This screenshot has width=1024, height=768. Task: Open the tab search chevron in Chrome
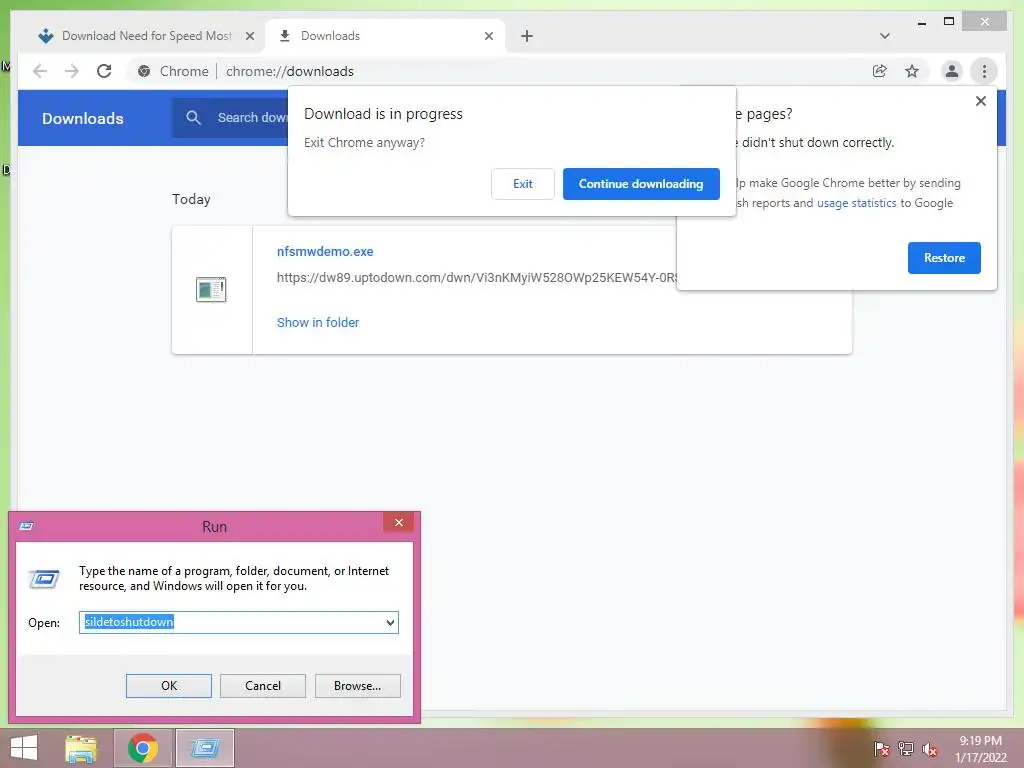pyautogui.click(x=885, y=36)
